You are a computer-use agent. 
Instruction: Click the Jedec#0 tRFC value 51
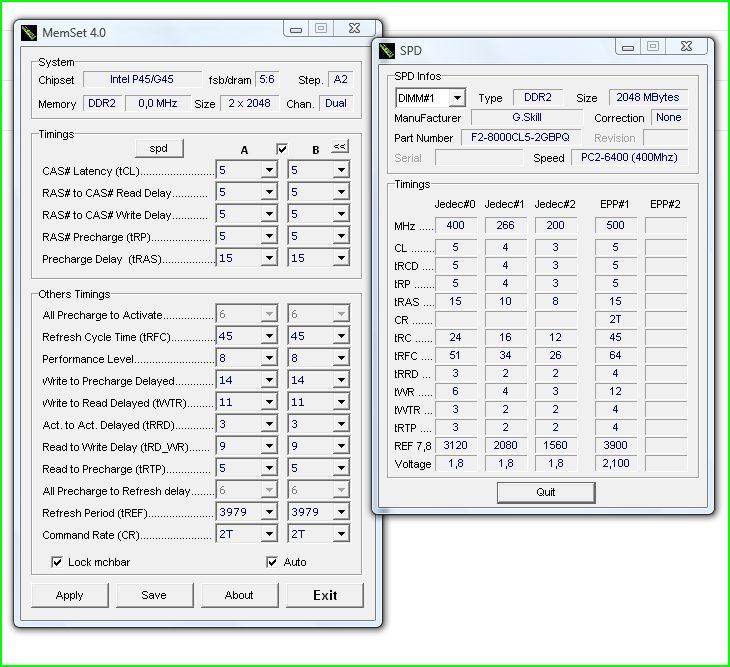pyautogui.click(x=455, y=356)
